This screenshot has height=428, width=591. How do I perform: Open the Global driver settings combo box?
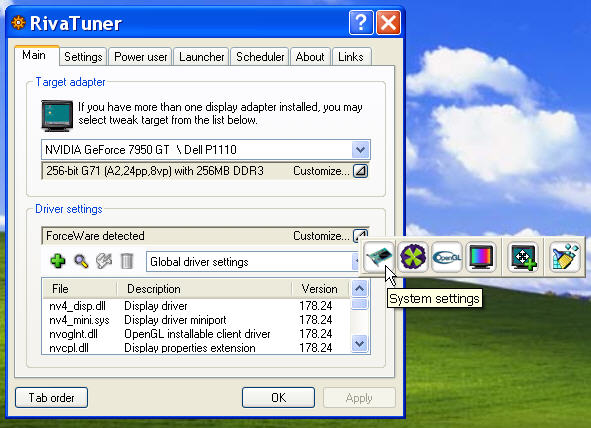(252, 261)
